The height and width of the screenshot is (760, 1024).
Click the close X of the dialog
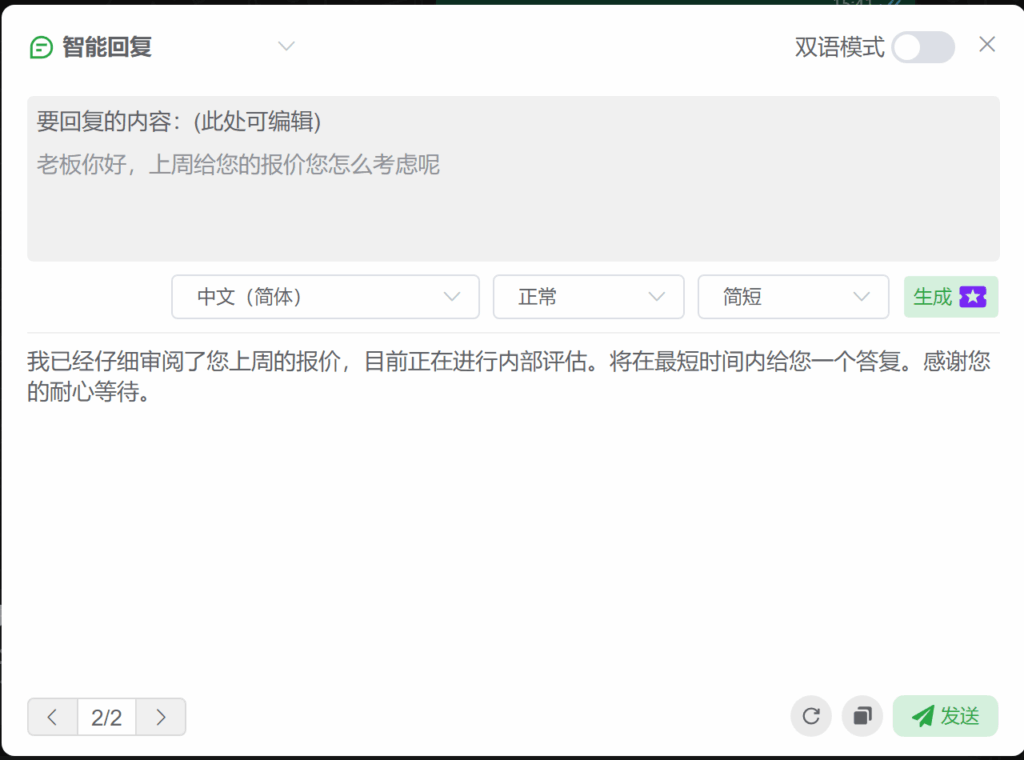coord(987,44)
